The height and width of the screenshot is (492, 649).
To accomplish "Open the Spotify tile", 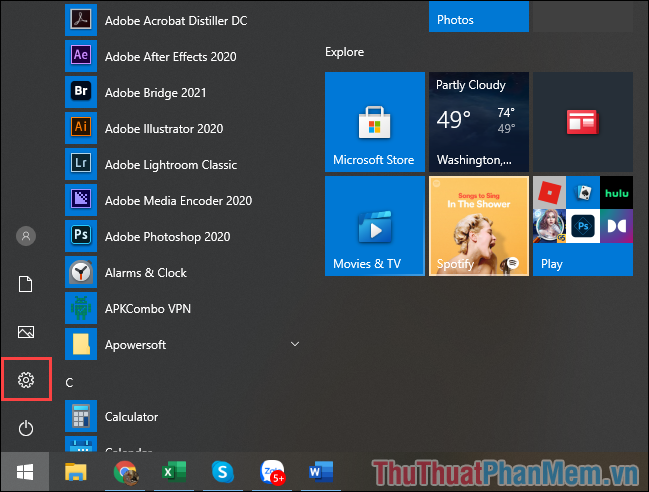I will pyautogui.click(x=478, y=226).
